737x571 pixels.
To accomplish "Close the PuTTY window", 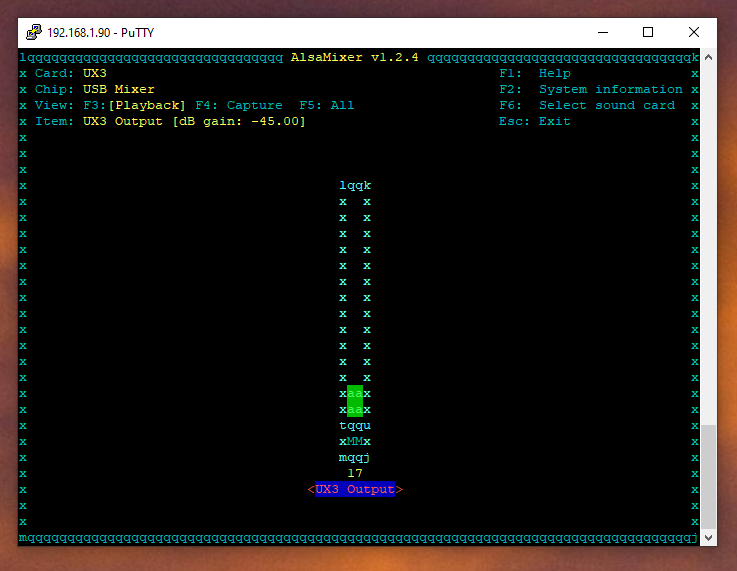I will [x=693, y=32].
